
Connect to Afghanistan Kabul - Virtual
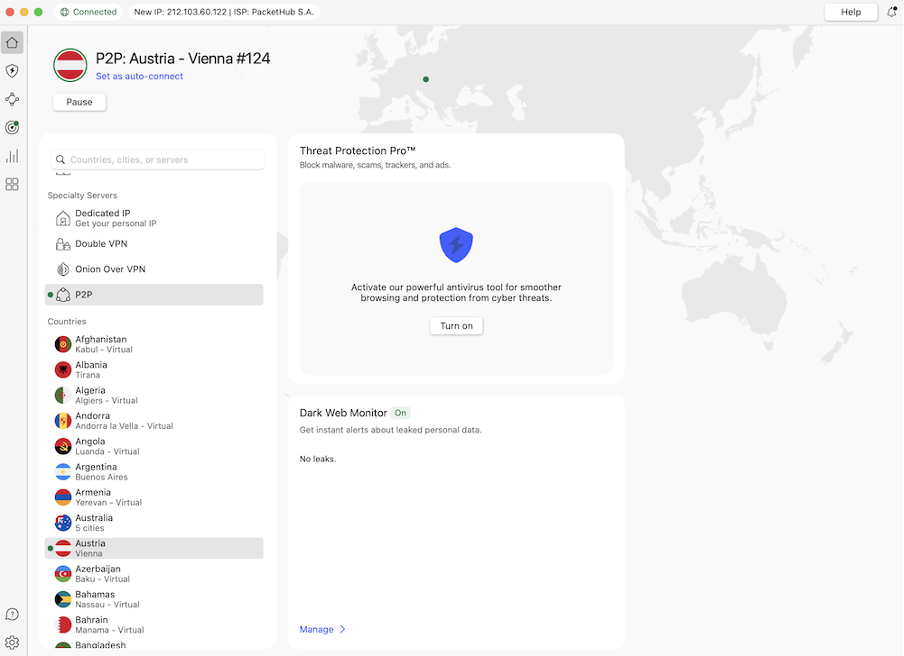154,344
